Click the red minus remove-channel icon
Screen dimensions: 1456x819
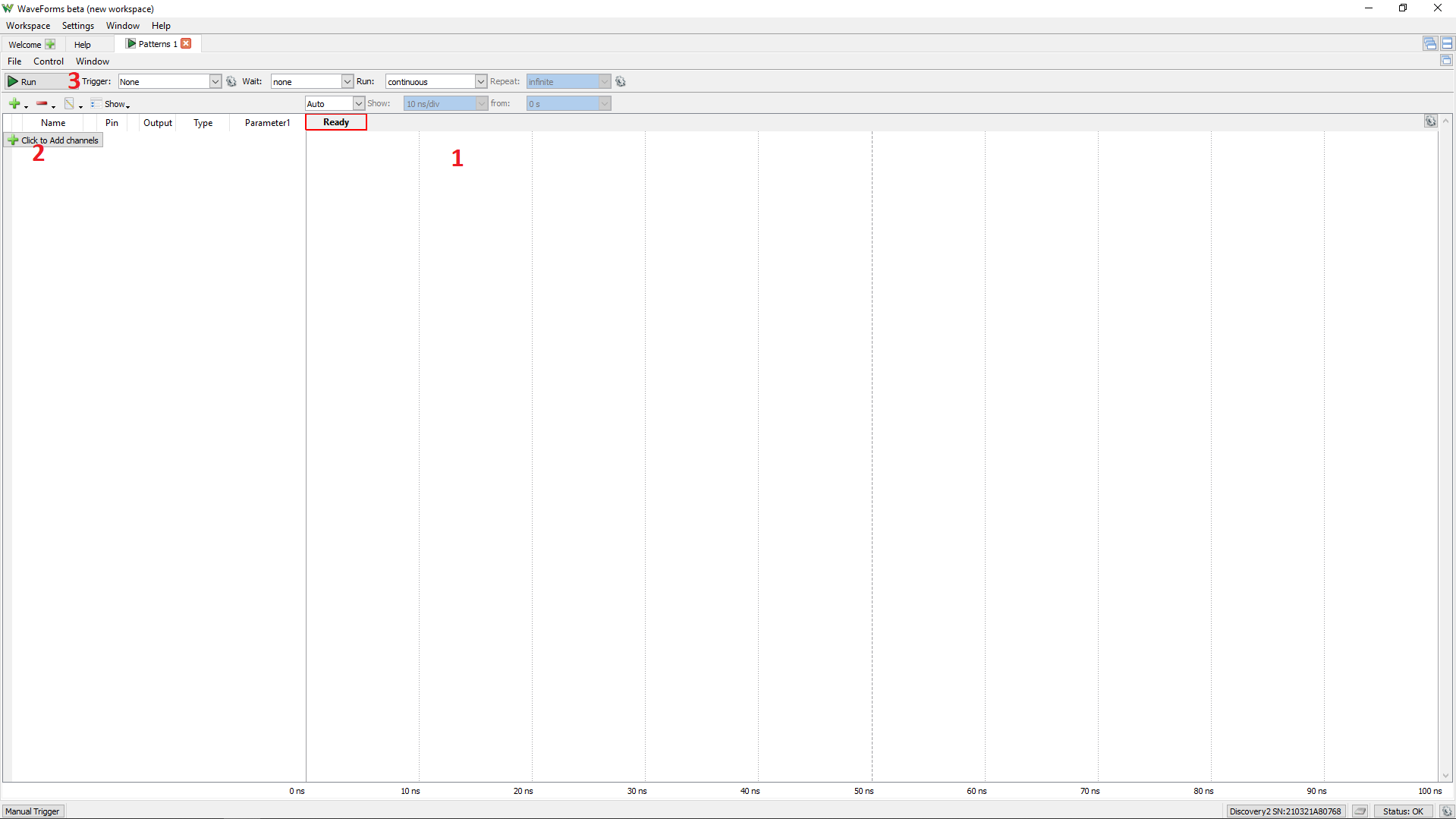click(x=42, y=104)
